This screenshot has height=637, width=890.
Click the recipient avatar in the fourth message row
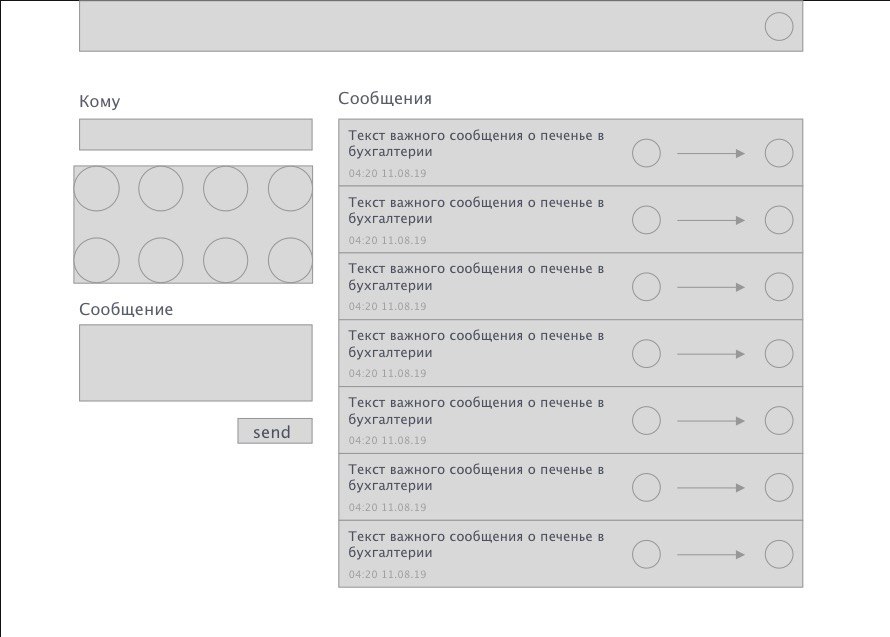779,354
